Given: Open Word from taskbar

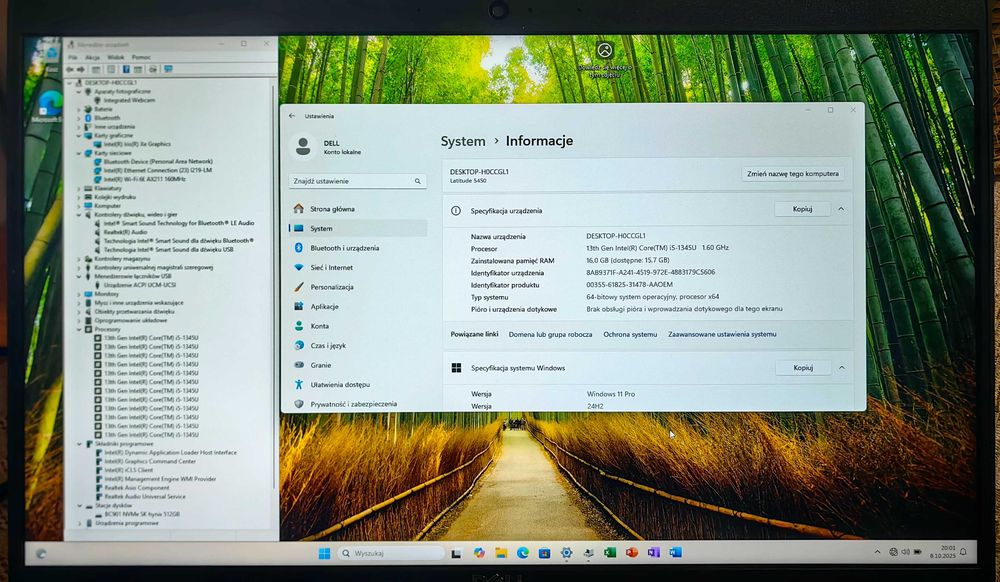Looking at the screenshot, I should [x=675, y=553].
